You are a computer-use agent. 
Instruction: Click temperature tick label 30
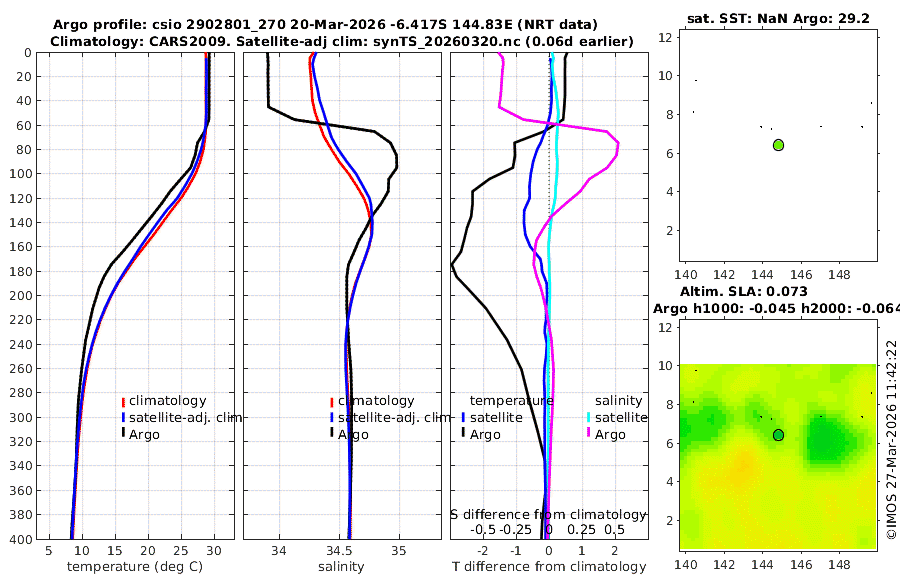[x=214, y=551]
